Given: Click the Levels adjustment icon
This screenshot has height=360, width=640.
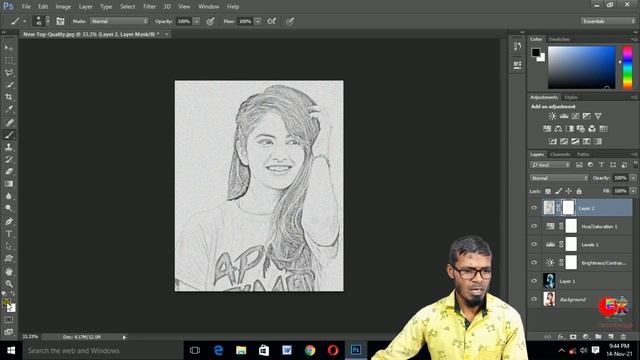Looking at the screenshot, I should point(564,116).
